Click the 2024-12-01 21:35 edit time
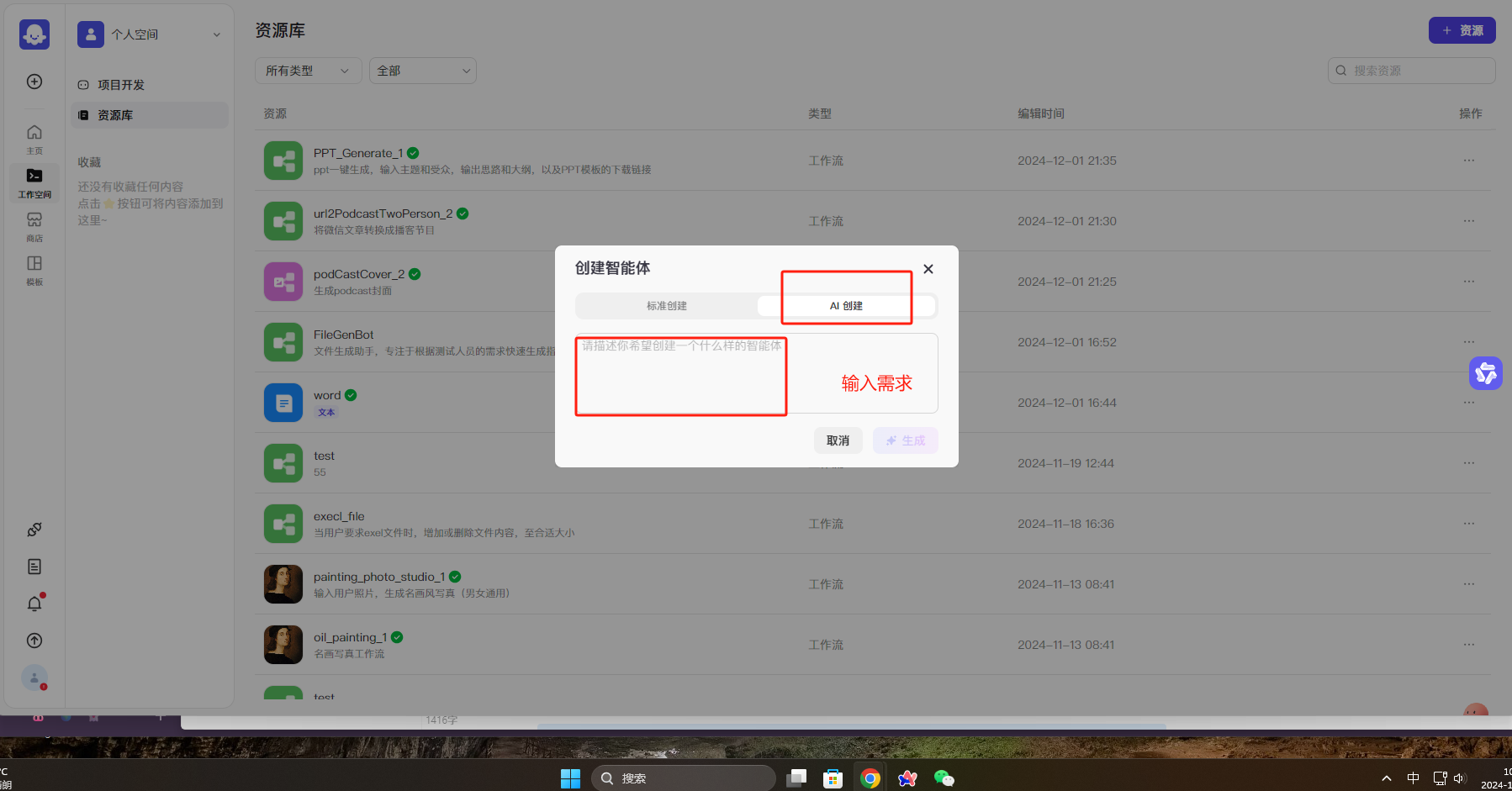The image size is (1512, 791). coord(1067,161)
